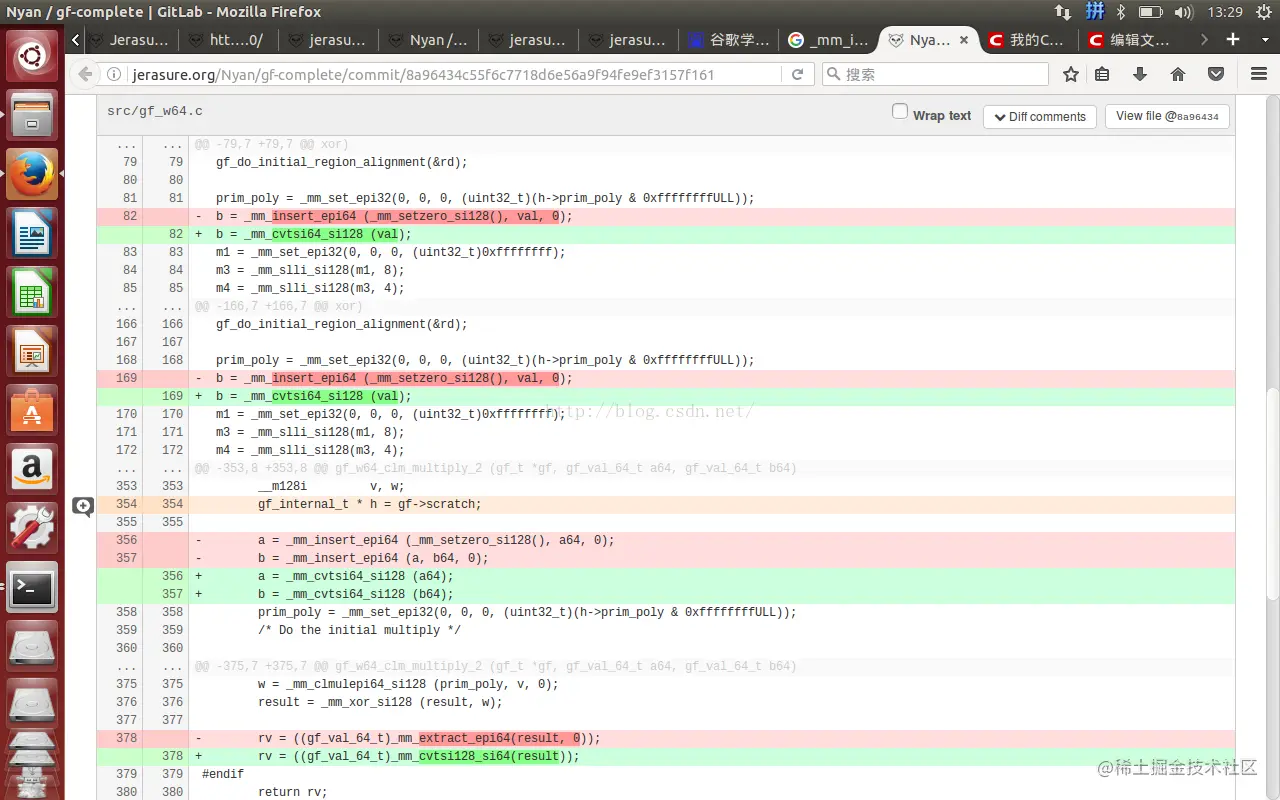Click the line 'return rv;'
The height and width of the screenshot is (800, 1280).
pyautogui.click(x=293, y=792)
